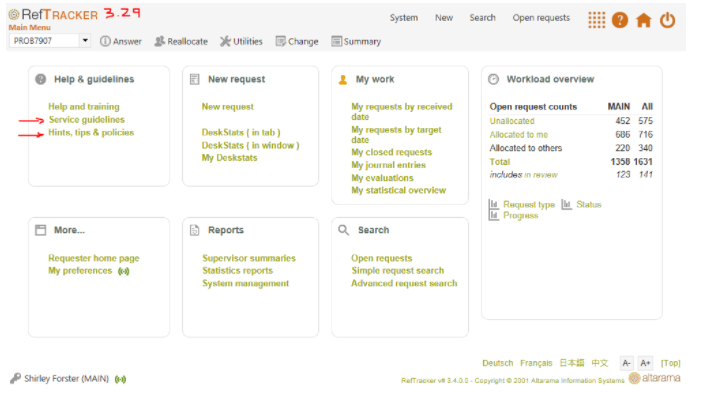This screenshot has height=397, width=704.
Task: Open DeskStats ( in tab ) link
Action: tap(241, 132)
